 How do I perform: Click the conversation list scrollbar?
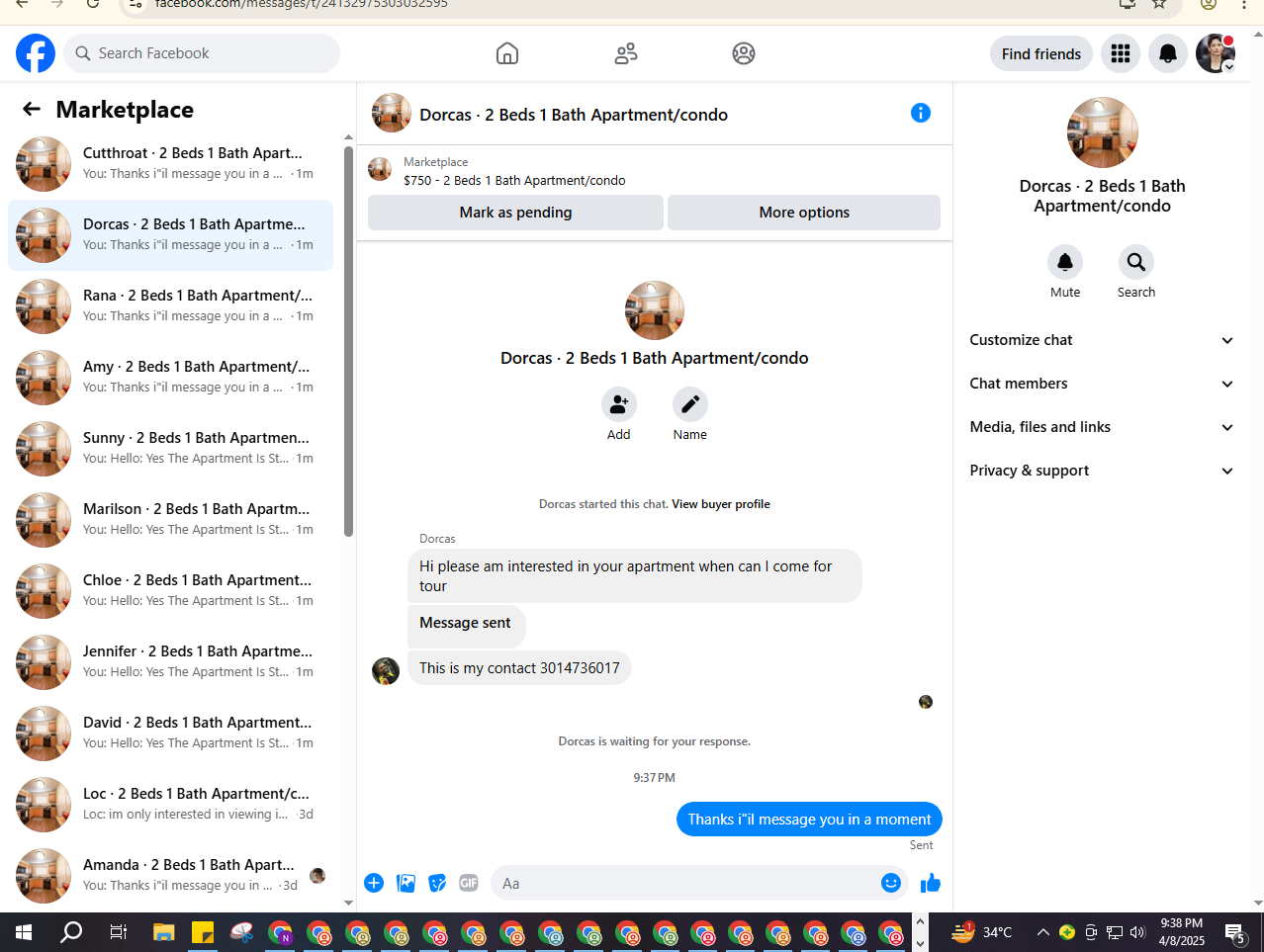pos(348,341)
